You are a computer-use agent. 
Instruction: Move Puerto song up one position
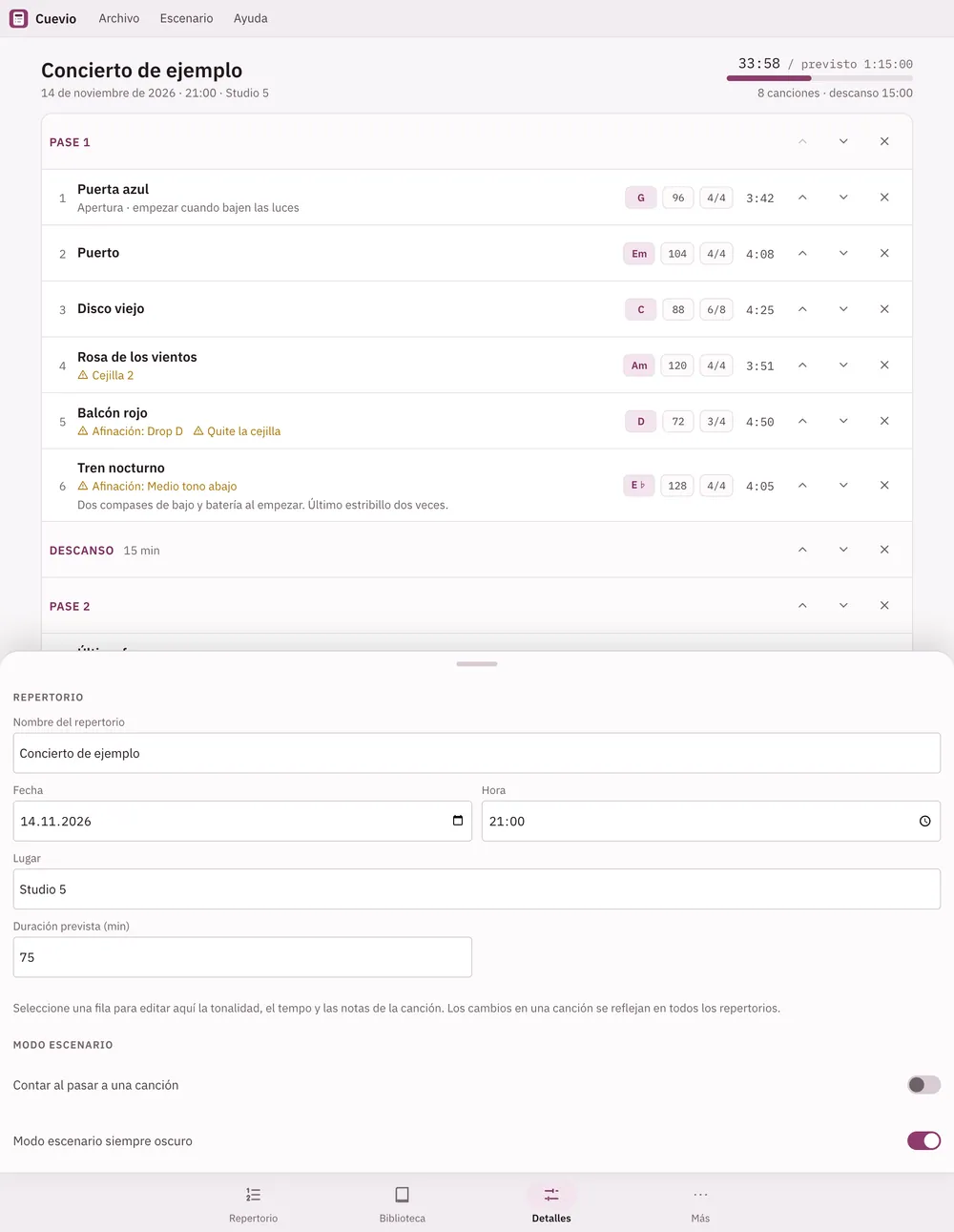(802, 254)
